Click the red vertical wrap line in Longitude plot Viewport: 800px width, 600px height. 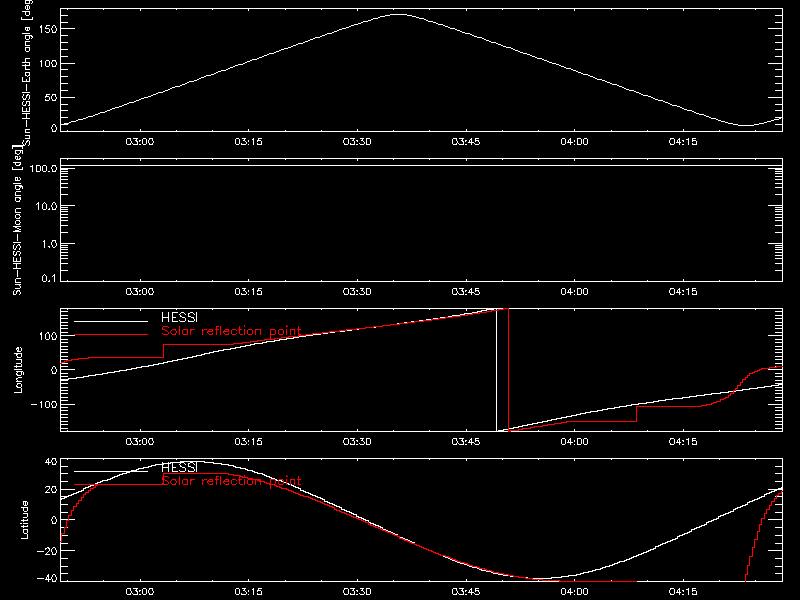click(509, 370)
